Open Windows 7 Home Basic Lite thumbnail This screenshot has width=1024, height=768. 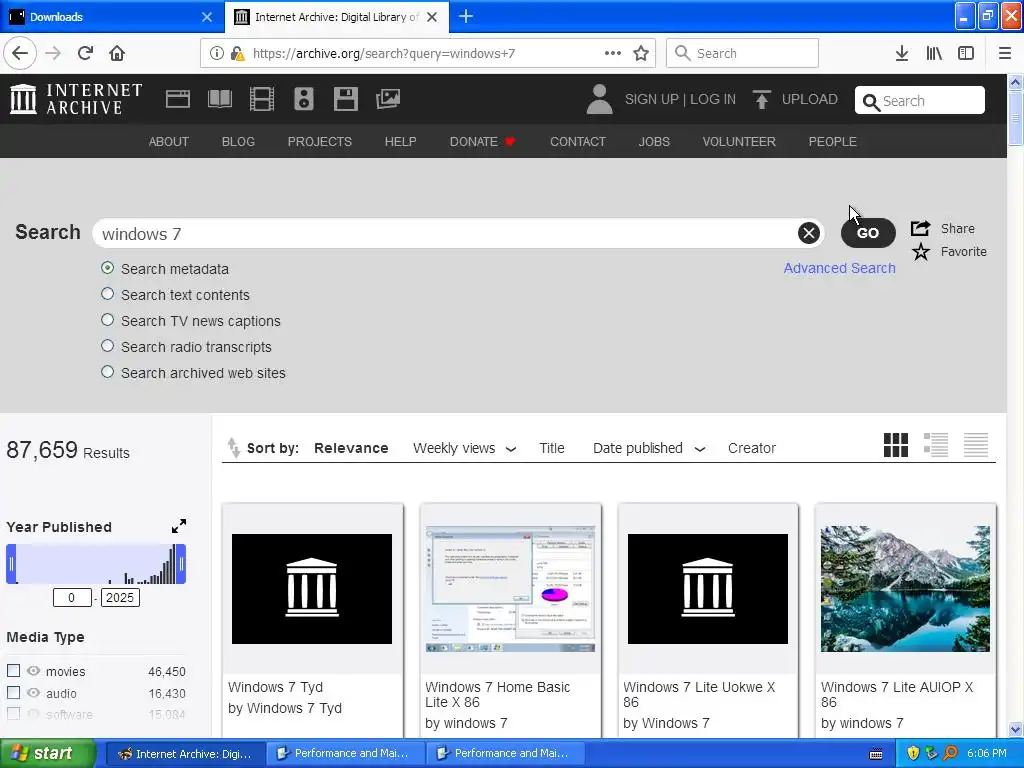pos(511,589)
